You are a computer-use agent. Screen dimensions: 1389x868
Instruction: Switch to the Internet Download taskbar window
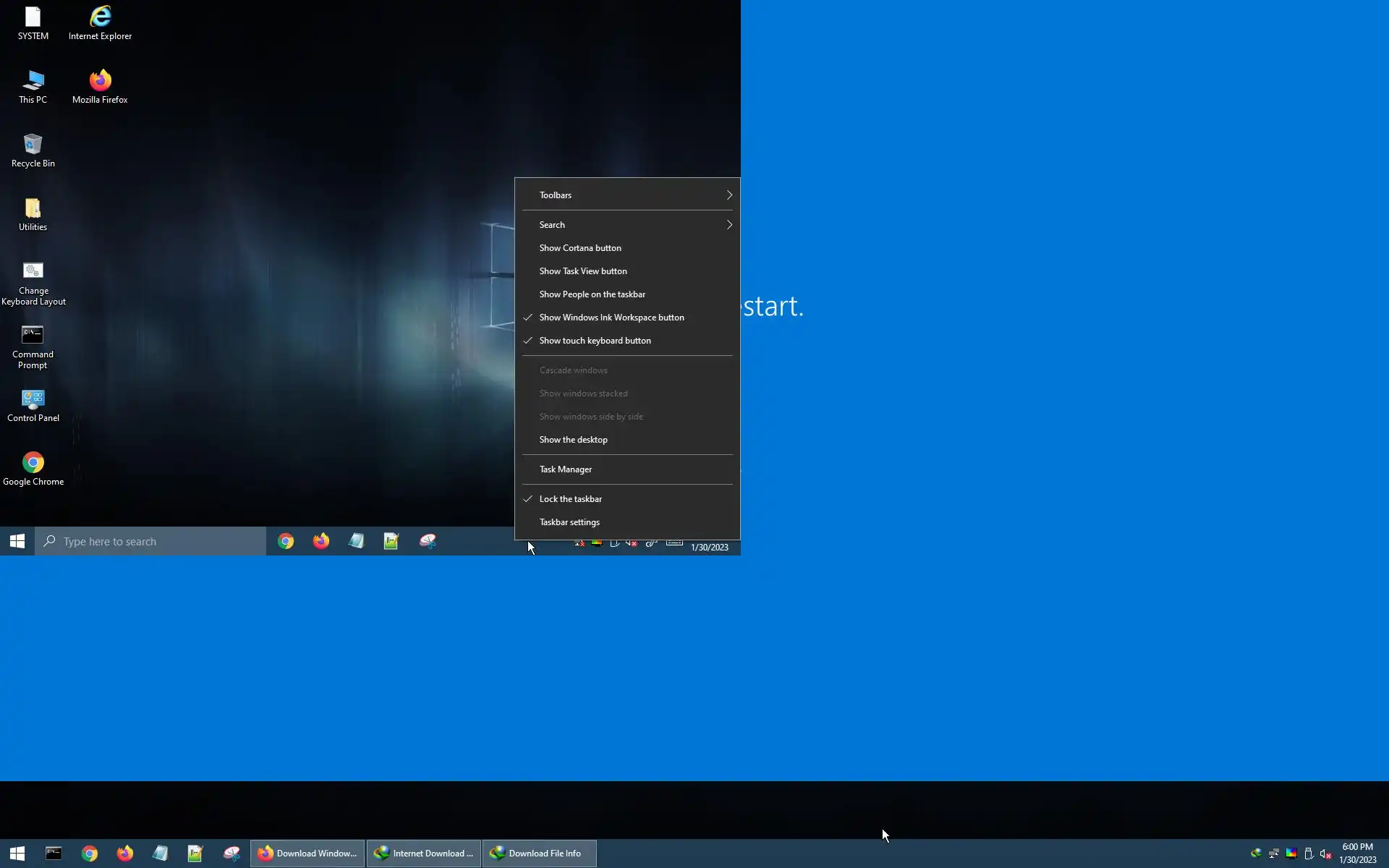tap(423, 854)
